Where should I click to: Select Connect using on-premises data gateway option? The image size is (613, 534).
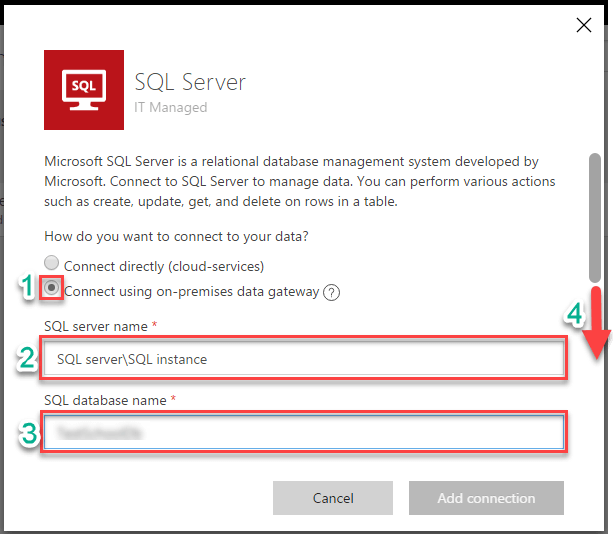(x=52, y=290)
